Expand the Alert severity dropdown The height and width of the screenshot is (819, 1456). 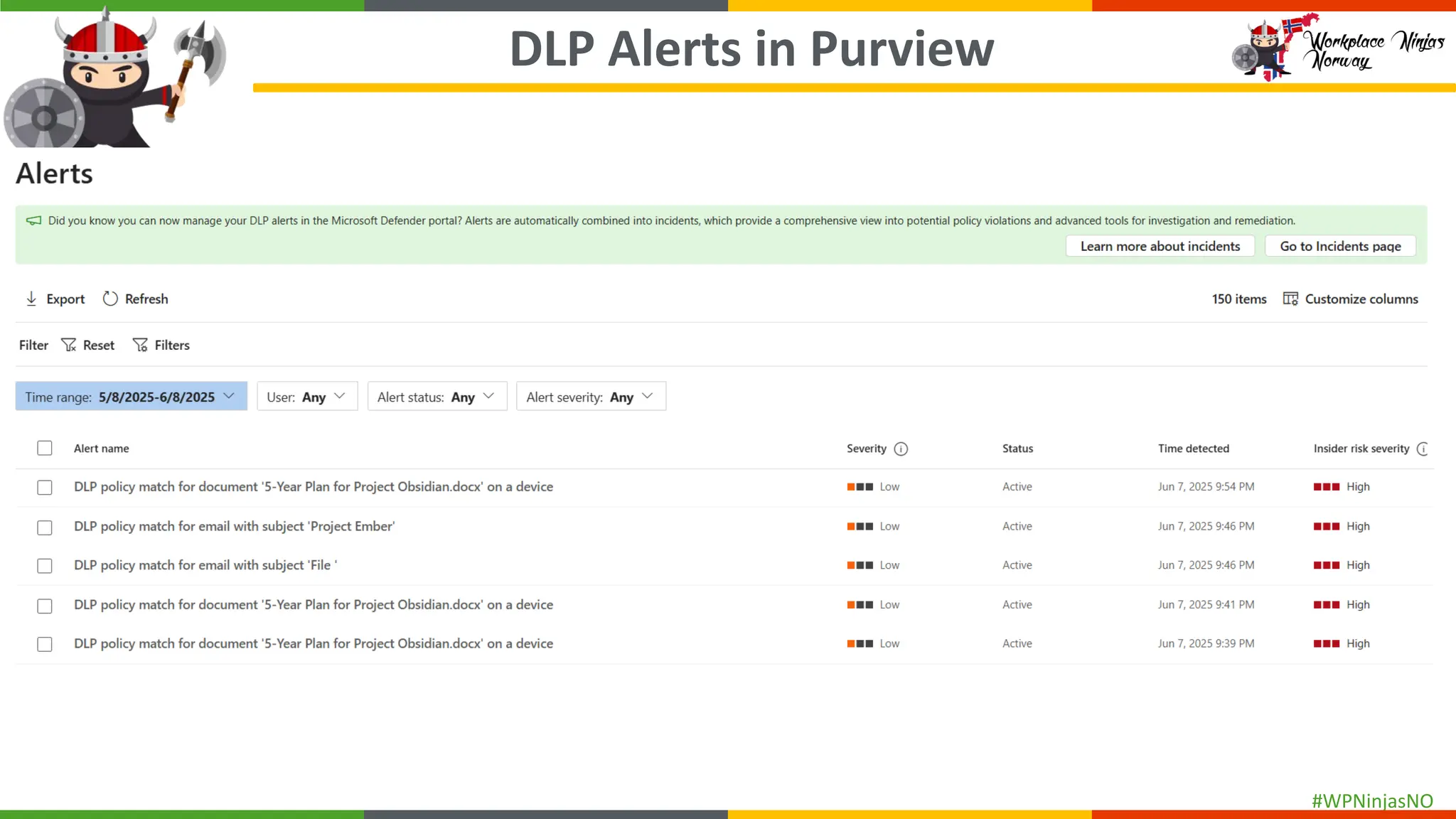click(591, 397)
